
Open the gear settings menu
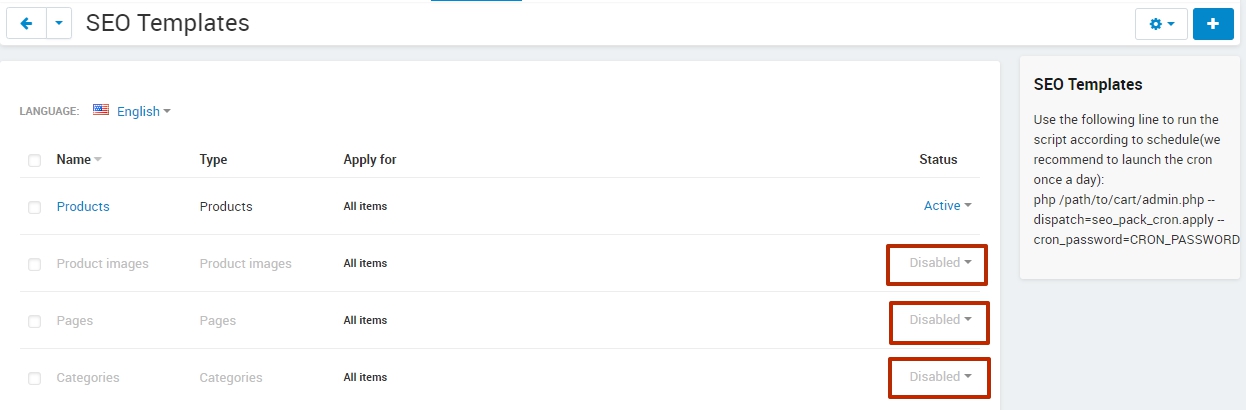pos(1161,23)
